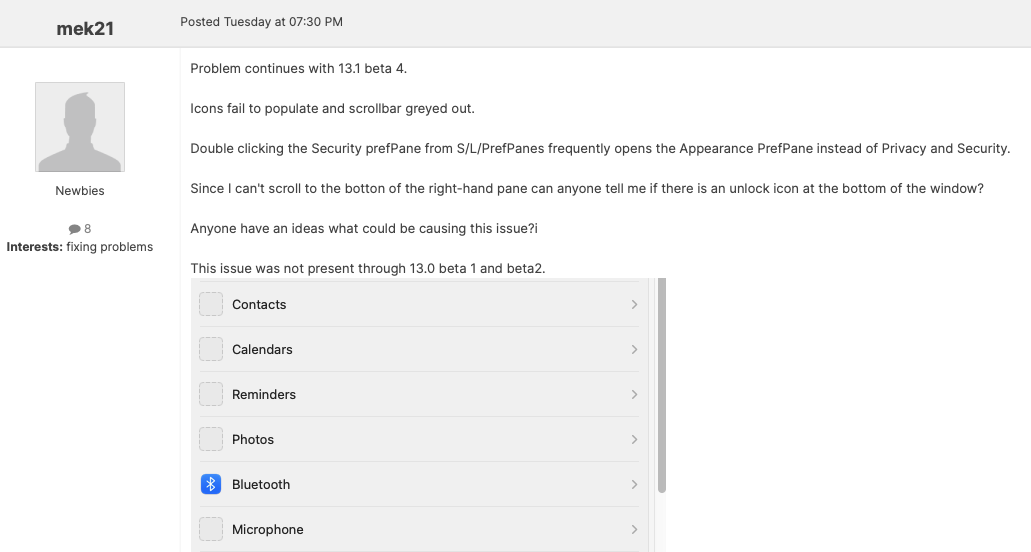The image size is (1031, 552).
Task: Click the Reminders placeholder icon
Action: point(211,394)
